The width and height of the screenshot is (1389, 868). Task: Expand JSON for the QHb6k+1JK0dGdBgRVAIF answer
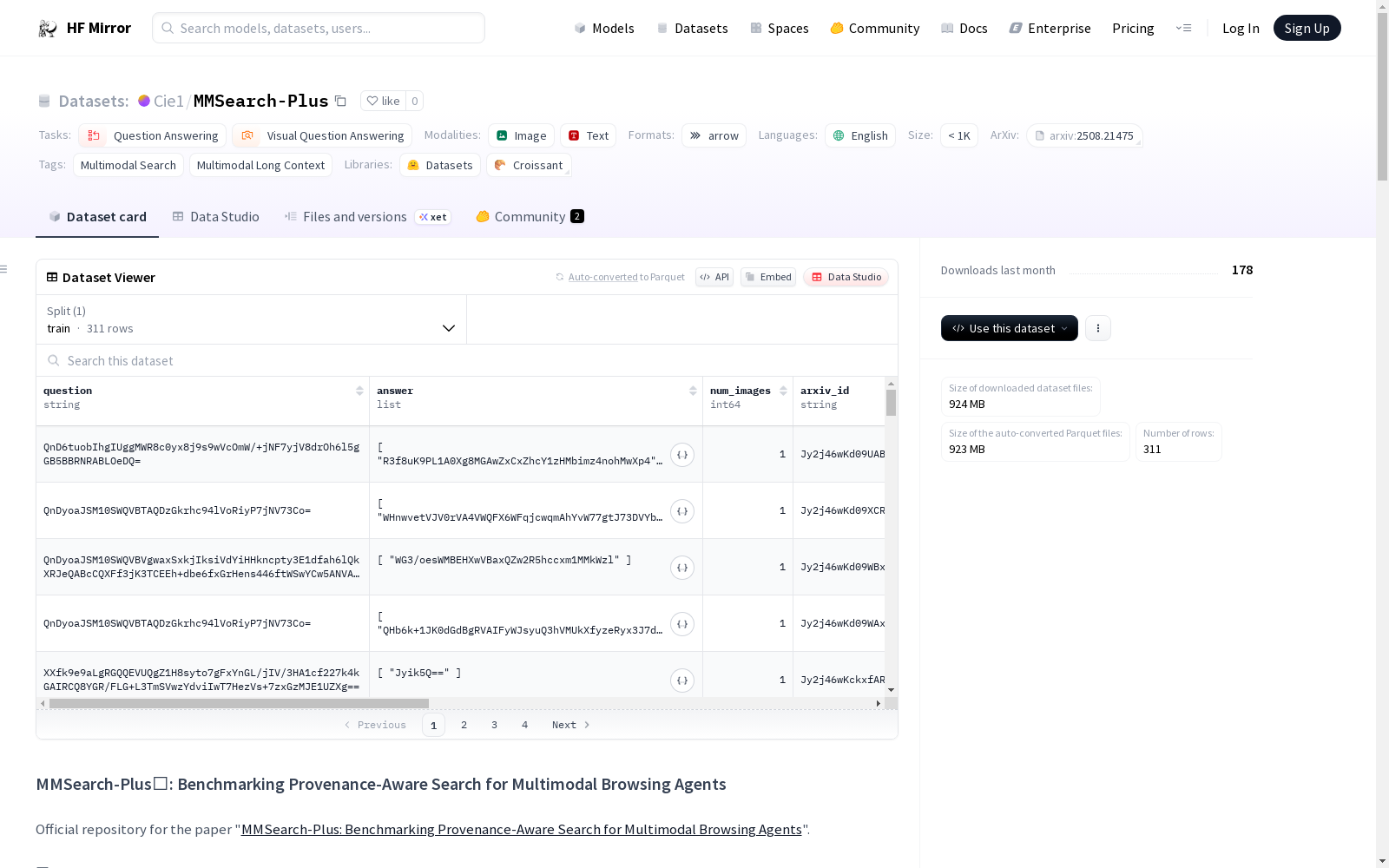coord(682,624)
